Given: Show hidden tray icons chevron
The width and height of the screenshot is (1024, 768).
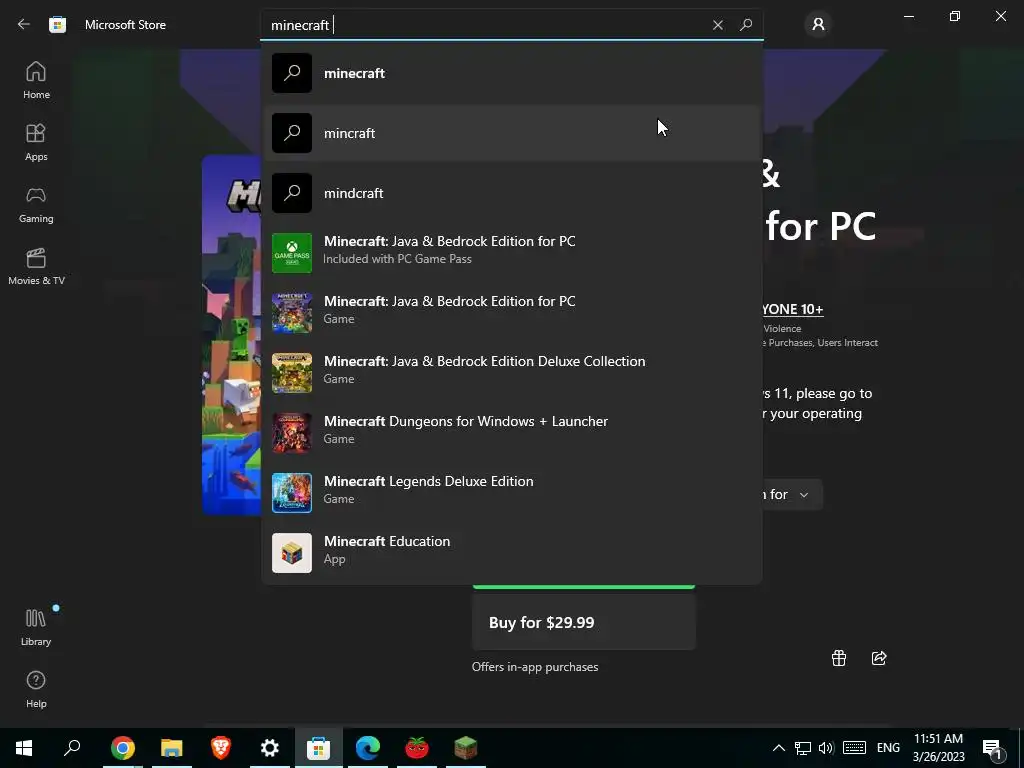Looking at the screenshot, I should coord(778,748).
